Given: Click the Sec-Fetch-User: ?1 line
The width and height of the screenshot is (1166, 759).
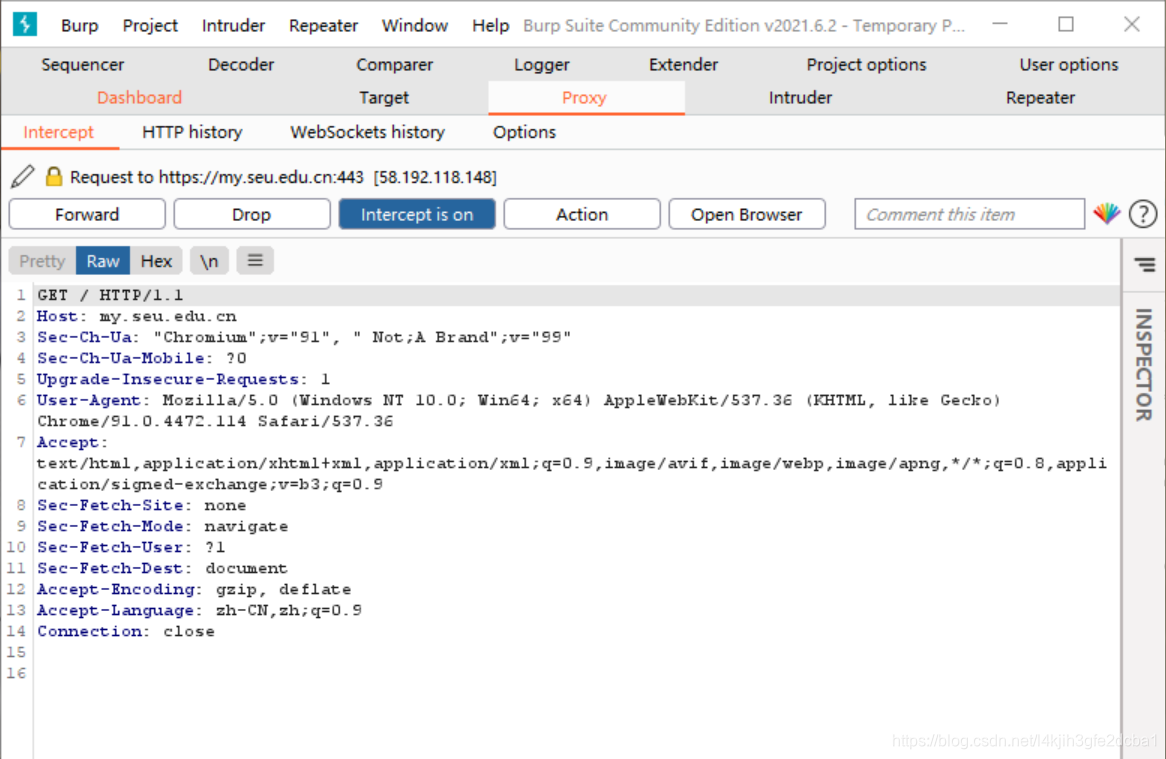Looking at the screenshot, I should click(x=131, y=547).
